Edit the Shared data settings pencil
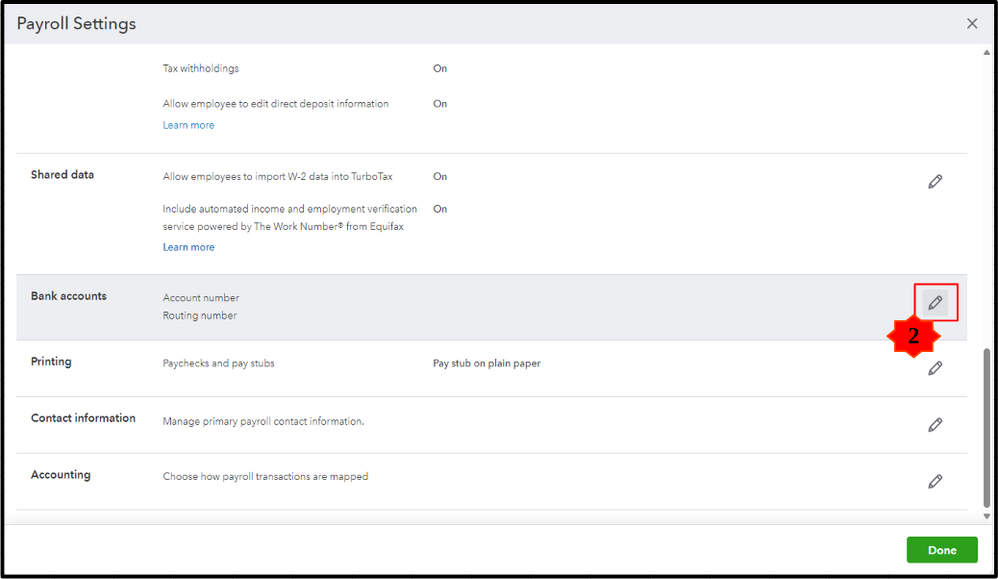 [x=935, y=181]
